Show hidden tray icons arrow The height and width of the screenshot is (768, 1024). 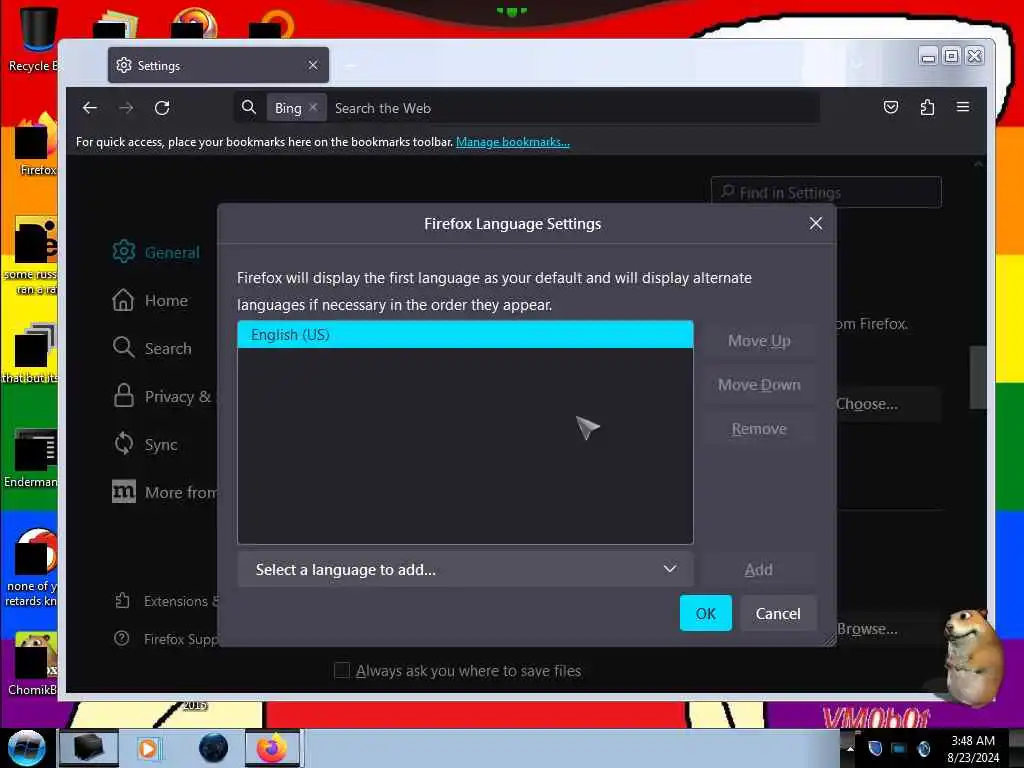click(x=850, y=748)
